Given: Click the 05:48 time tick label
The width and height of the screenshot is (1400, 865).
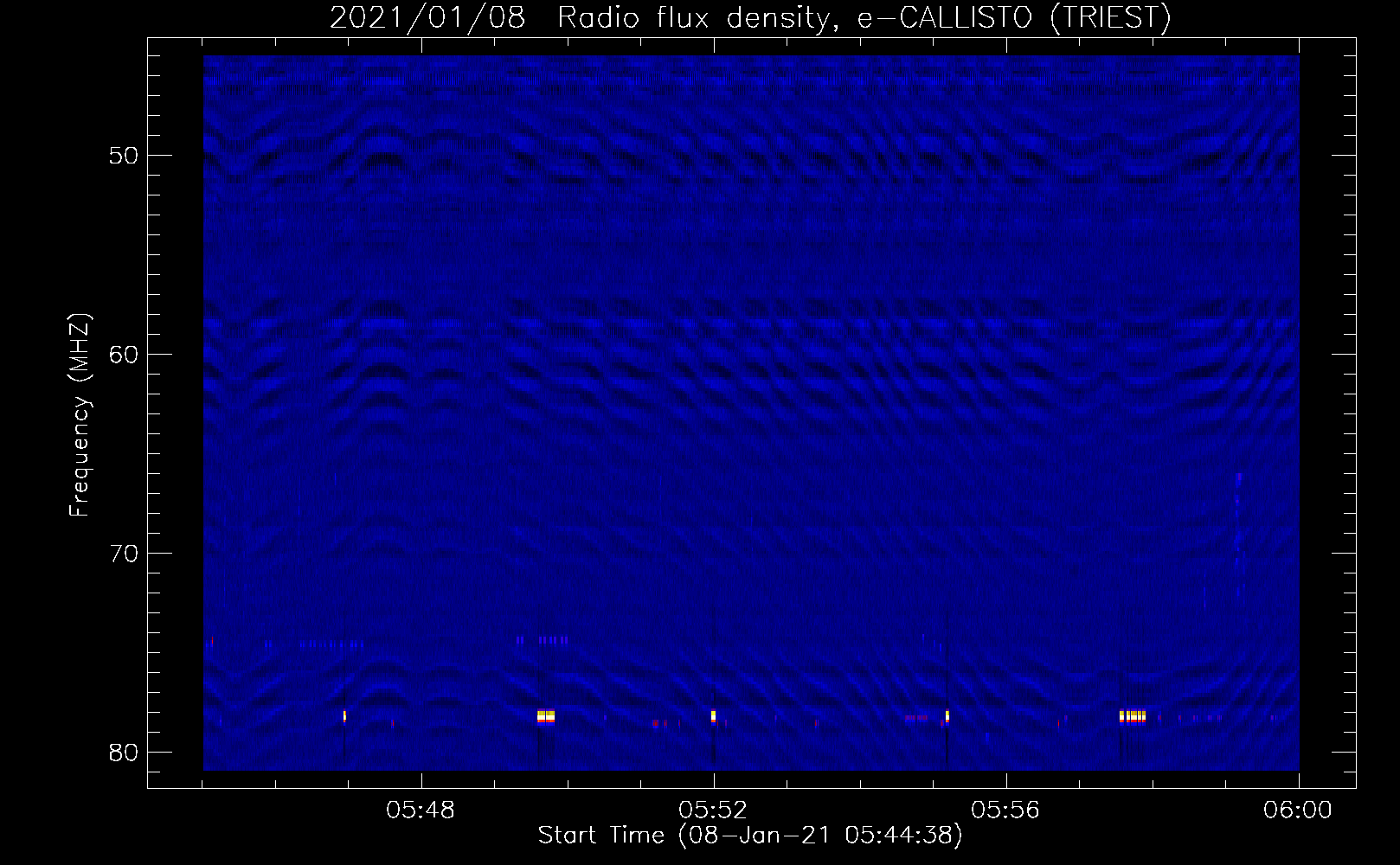Looking at the screenshot, I should point(421,811).
